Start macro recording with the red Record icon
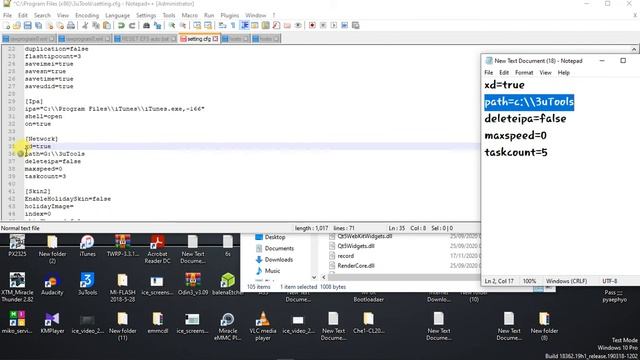The width and height of the screenshot is (640, 360). [312, 25]
